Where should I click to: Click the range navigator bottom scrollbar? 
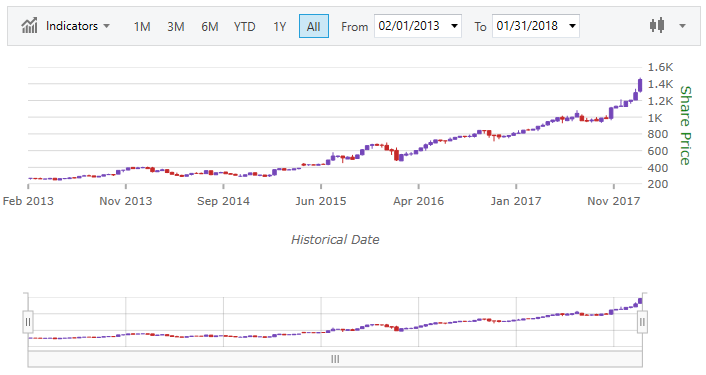tap(335, 359)
